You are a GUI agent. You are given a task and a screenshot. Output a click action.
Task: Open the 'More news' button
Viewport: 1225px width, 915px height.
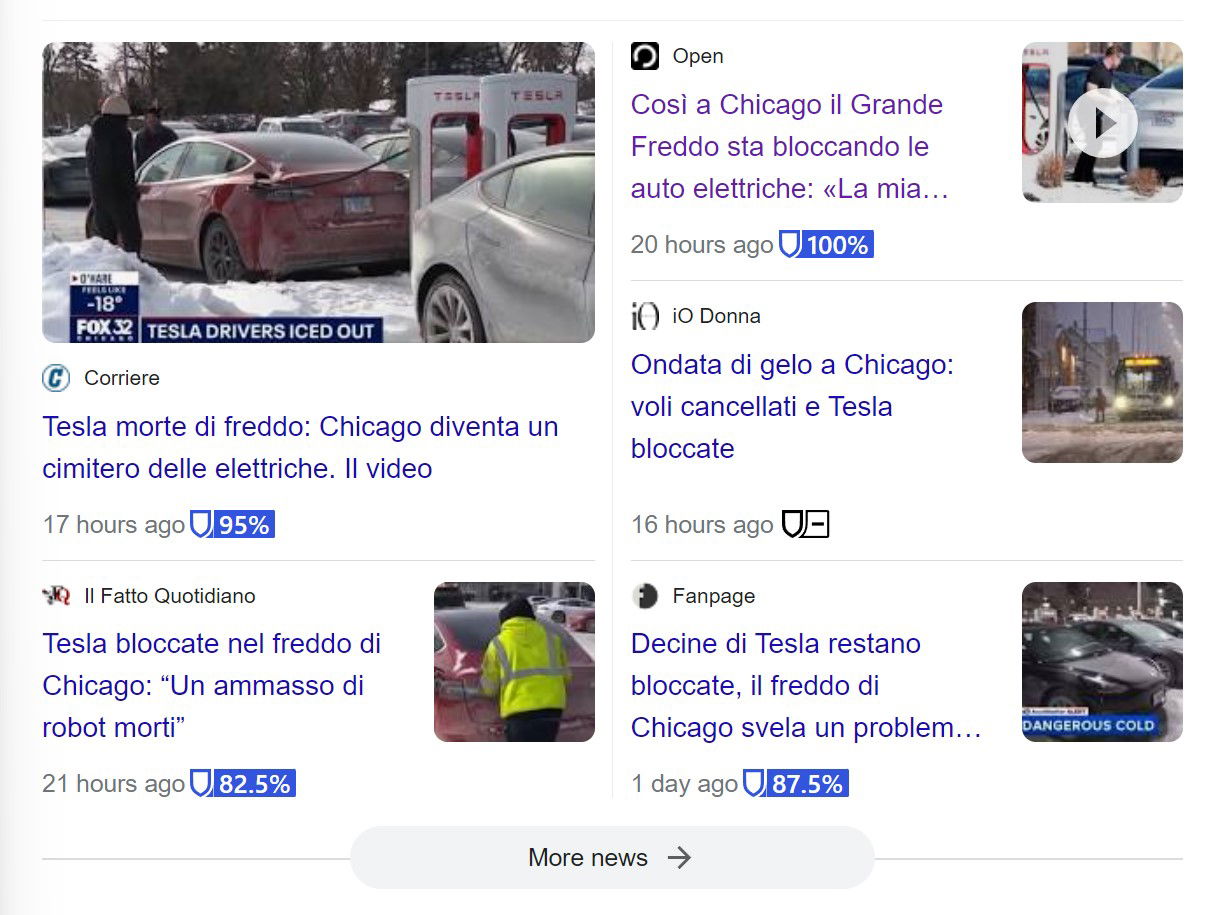pos(611,857)
